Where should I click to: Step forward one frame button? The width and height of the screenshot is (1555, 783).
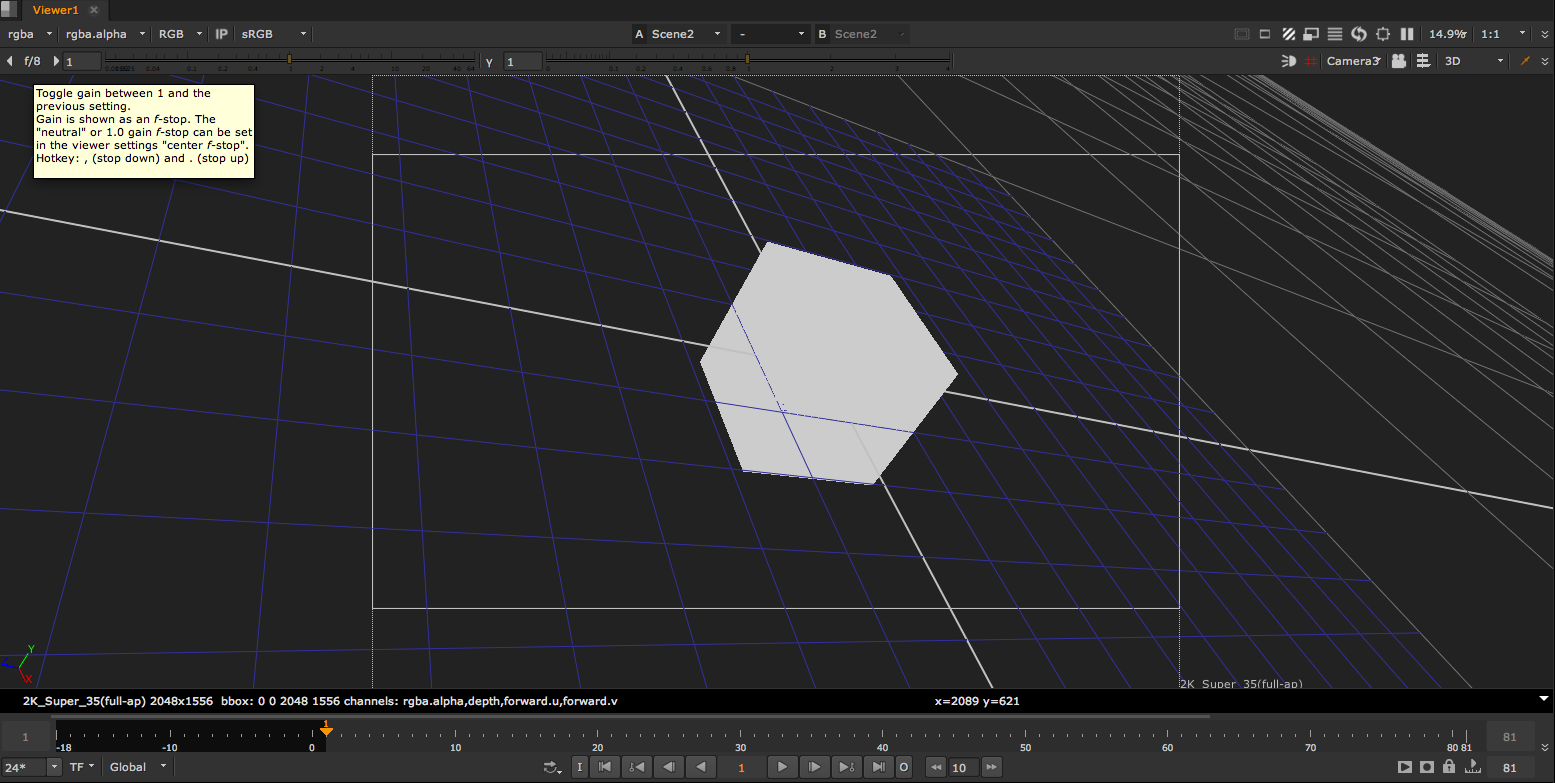[814, 767]
